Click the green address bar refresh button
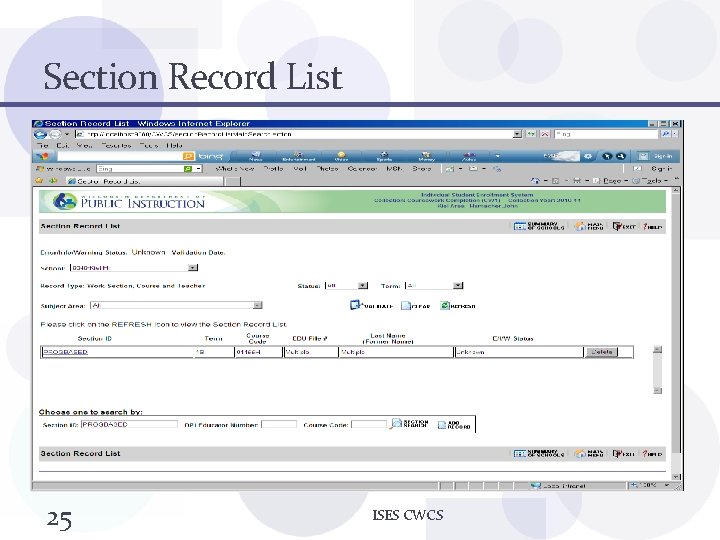Screen dimensions: 720x540 tap(531, 134)
